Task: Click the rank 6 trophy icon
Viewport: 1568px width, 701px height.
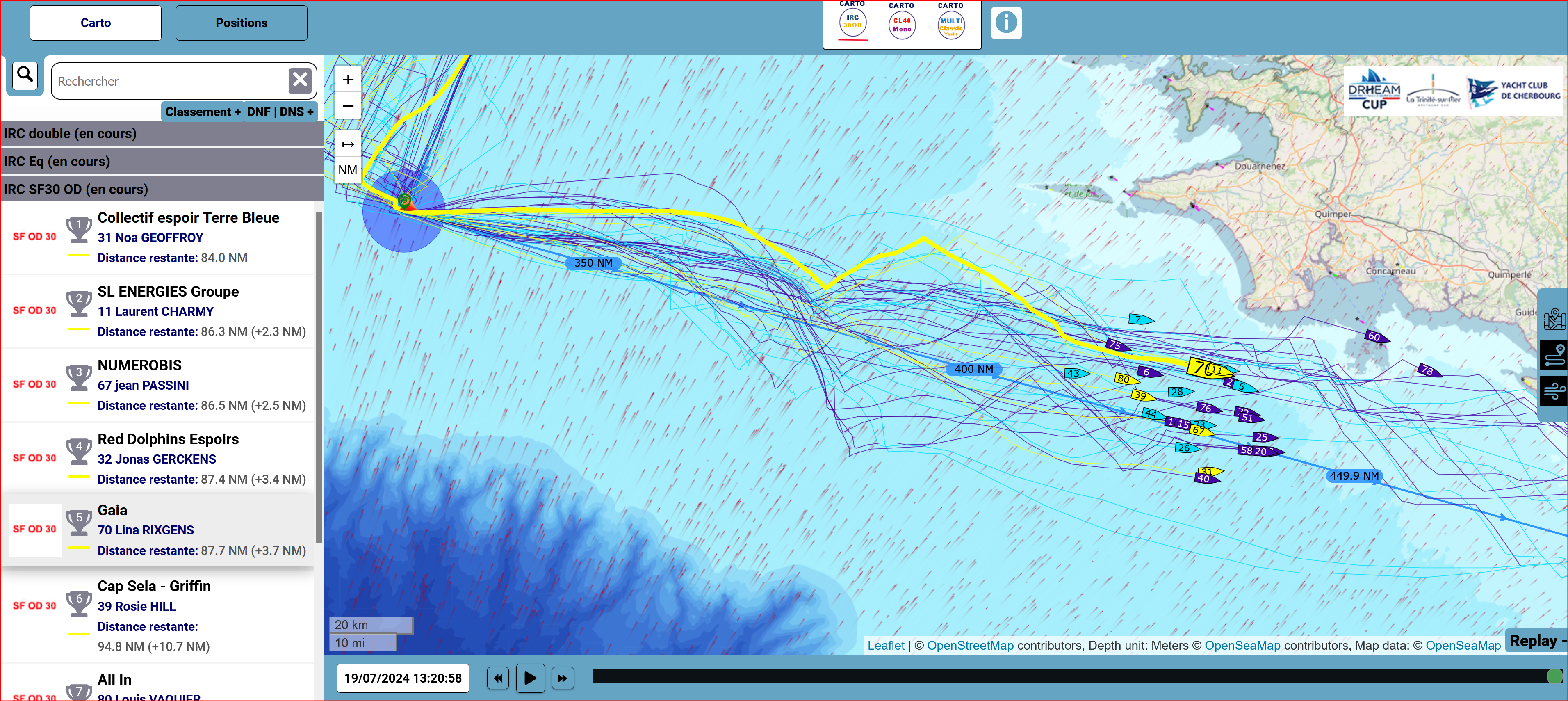Action: coord(79,603)
